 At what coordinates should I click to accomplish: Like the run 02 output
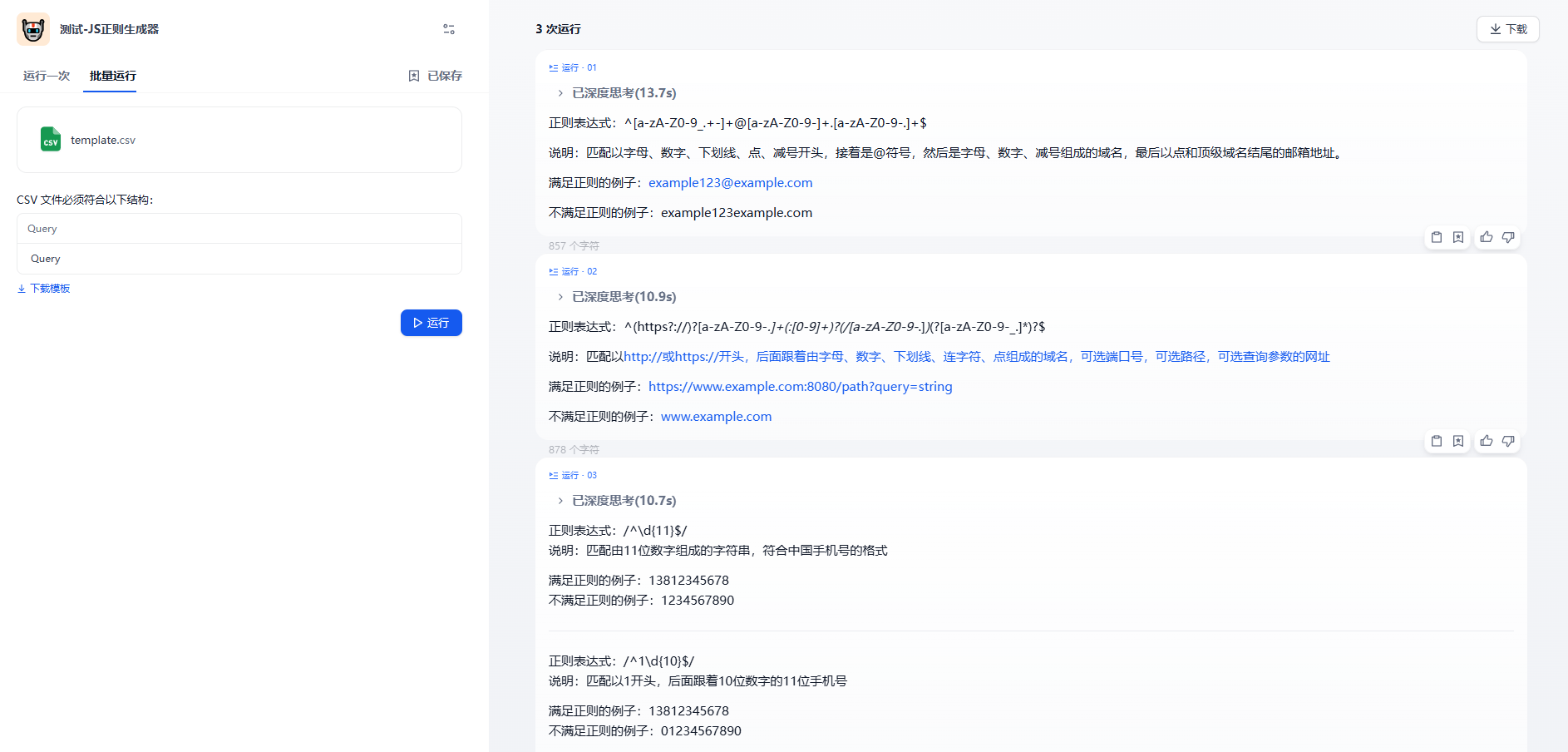coord(1487,441)
